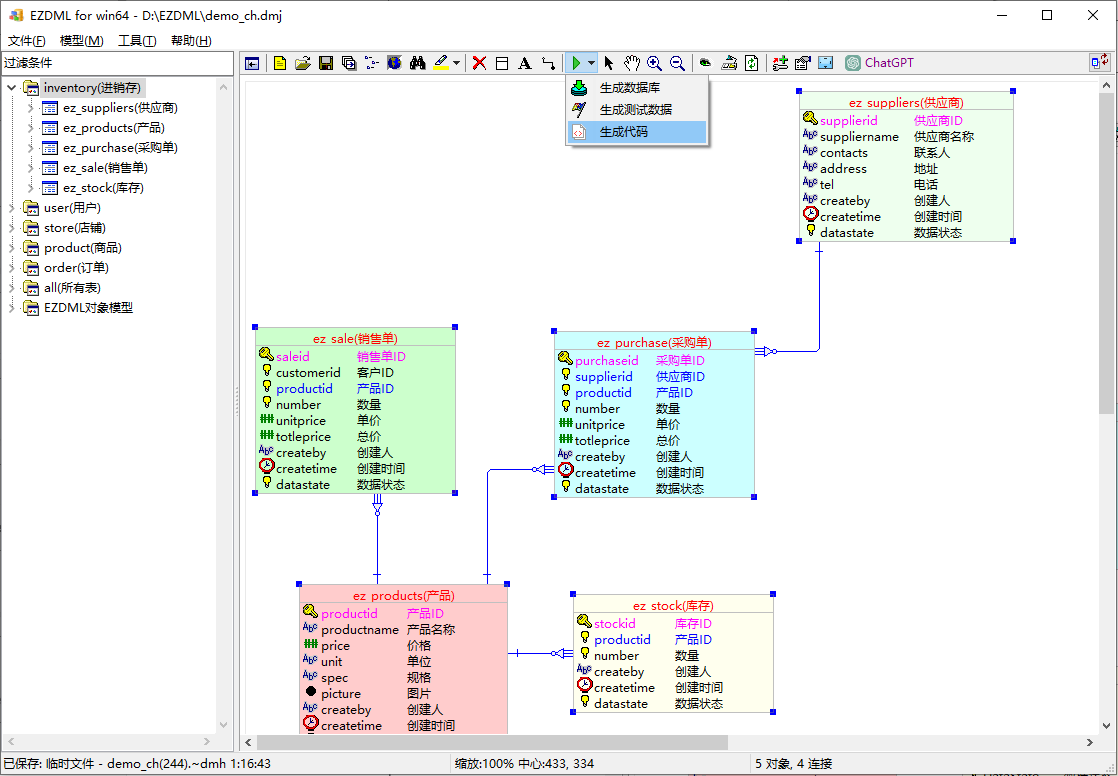Select ez_products(产品) in the tree

[113, 128]
